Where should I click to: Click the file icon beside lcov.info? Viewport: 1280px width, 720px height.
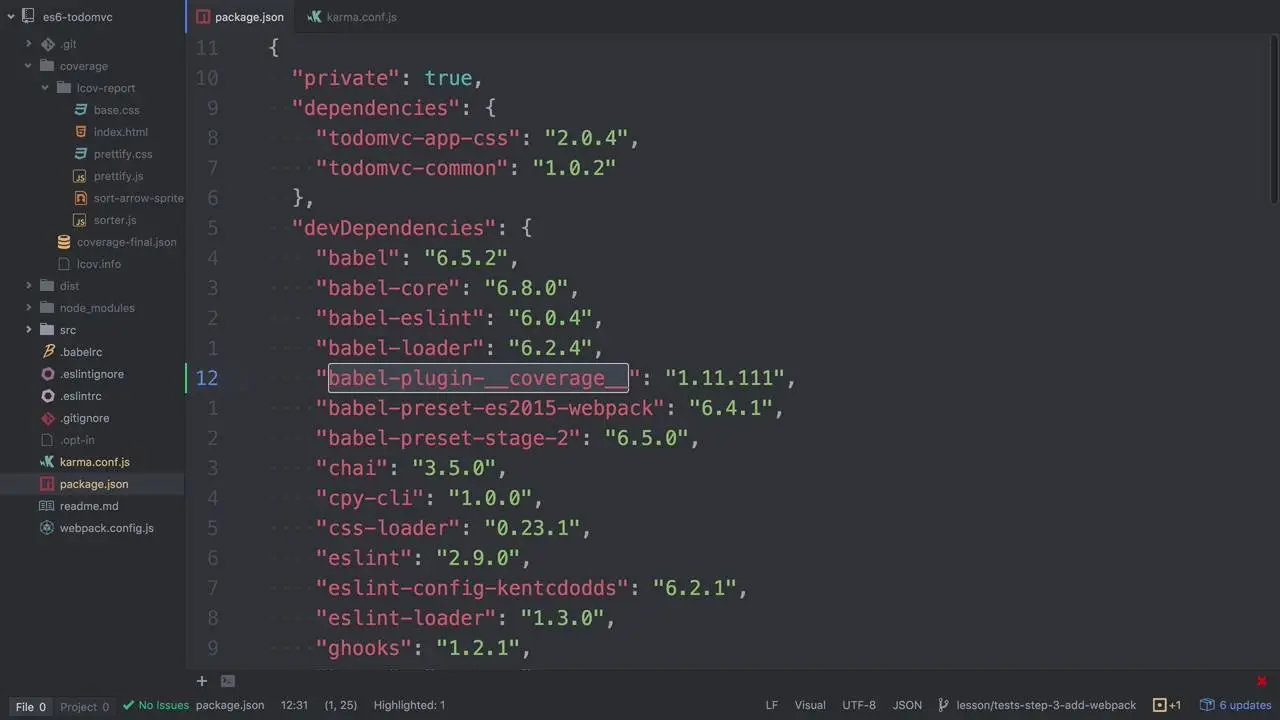pyautogui.click(x=65, y=264)
